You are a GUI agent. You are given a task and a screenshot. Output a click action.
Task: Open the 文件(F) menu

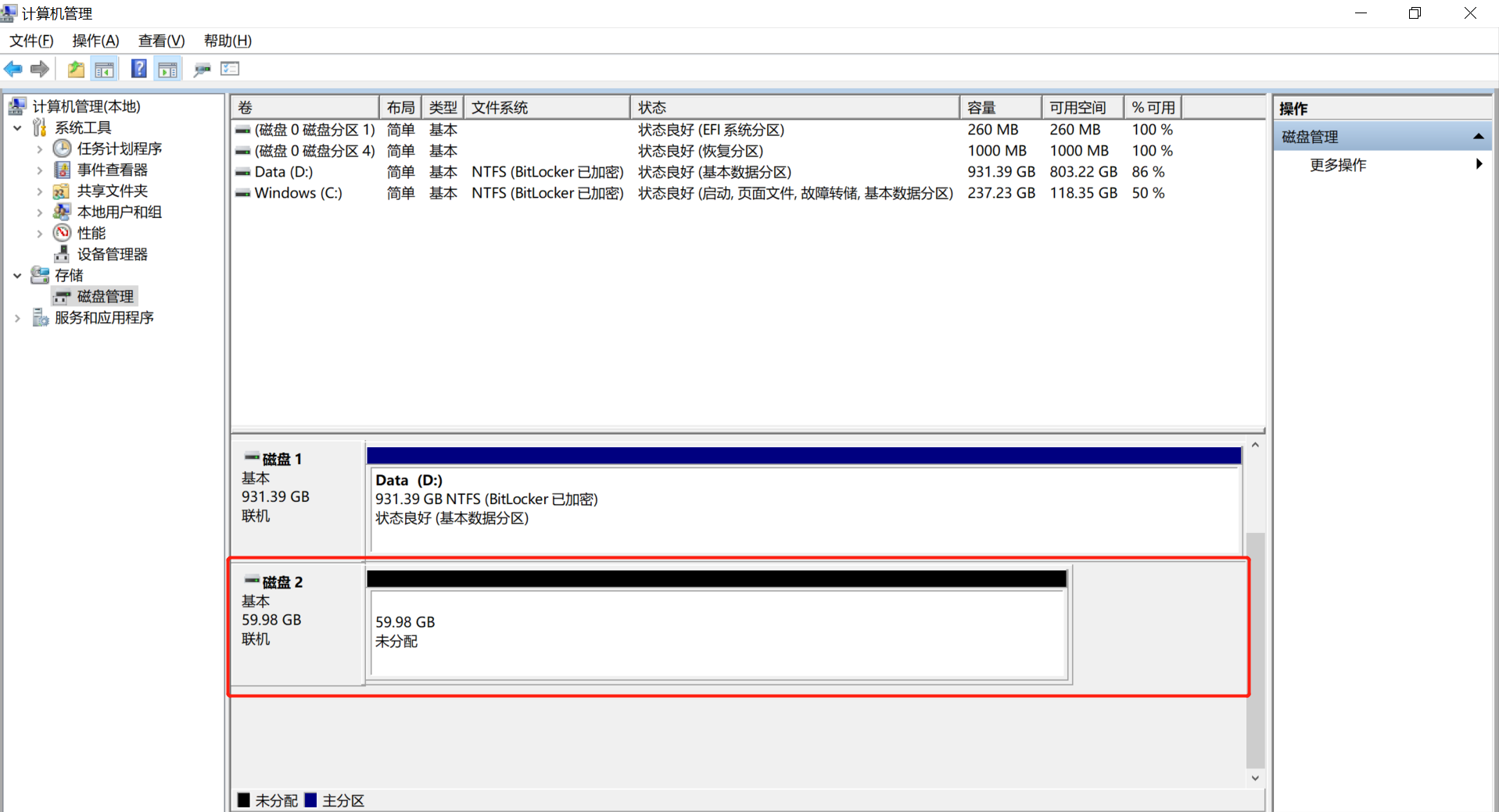coord(31,41)
